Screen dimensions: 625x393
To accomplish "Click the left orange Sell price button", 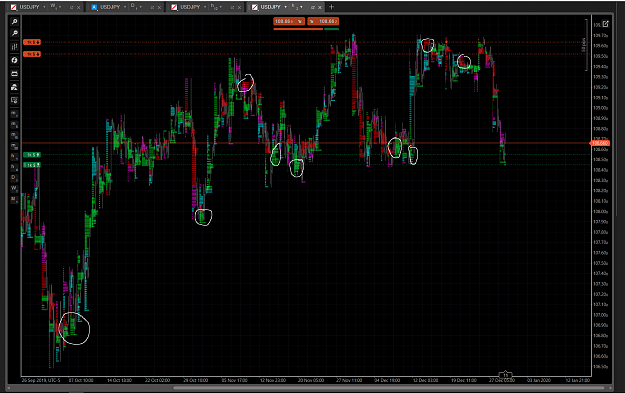I will tap(289, 22).
